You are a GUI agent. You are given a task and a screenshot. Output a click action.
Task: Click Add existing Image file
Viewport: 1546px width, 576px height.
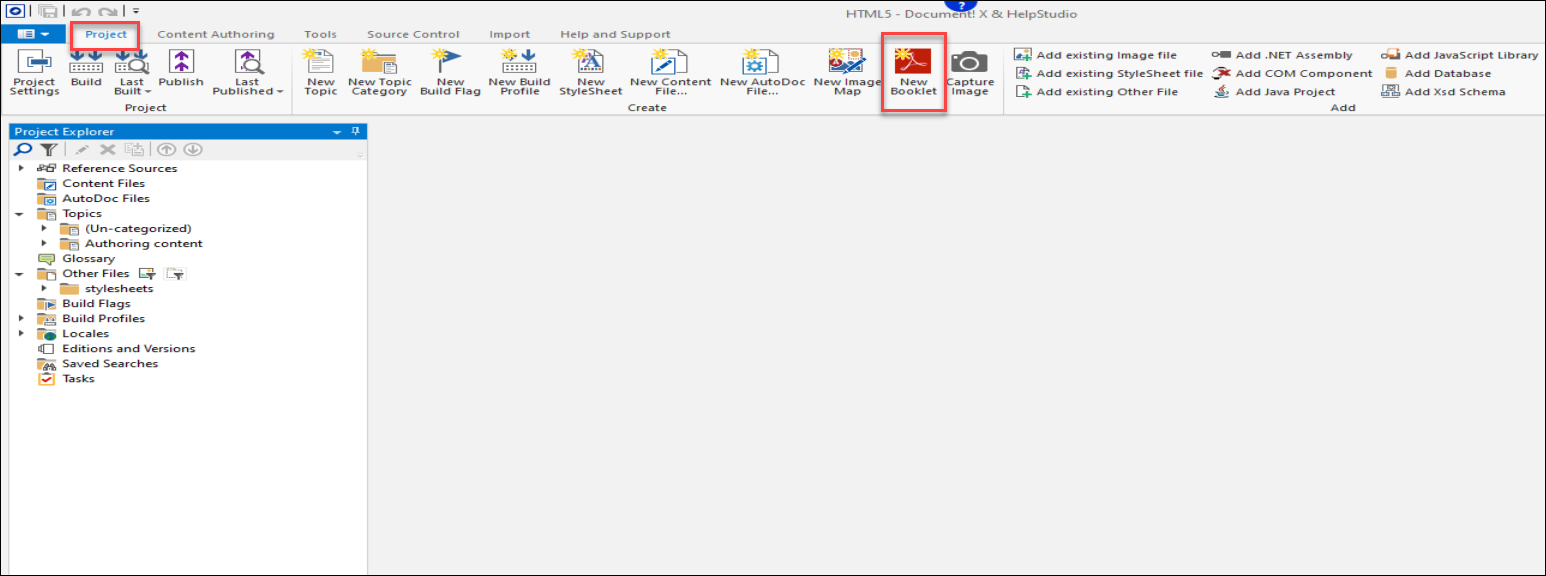(x=1096, y=55)
